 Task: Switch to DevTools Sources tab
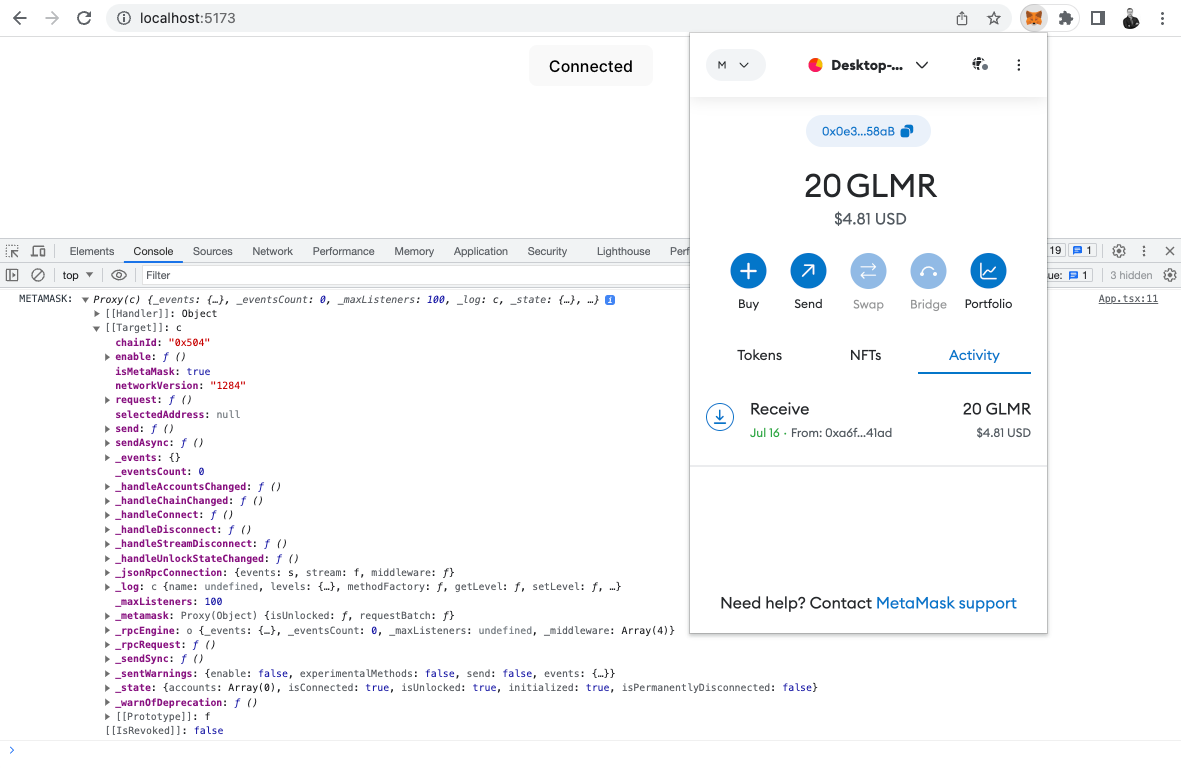coord(212,251)
